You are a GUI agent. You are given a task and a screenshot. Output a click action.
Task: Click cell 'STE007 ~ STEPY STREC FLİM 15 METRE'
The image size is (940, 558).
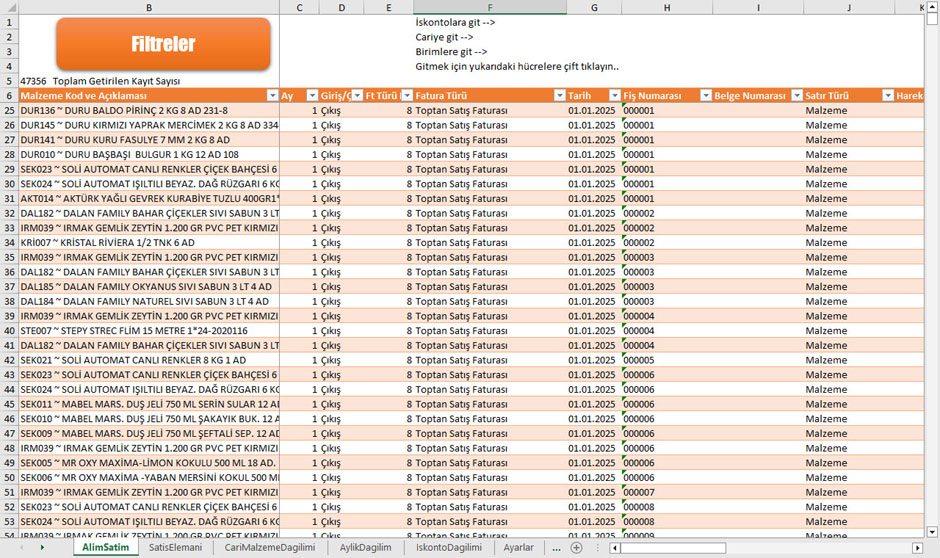(149, 331)
